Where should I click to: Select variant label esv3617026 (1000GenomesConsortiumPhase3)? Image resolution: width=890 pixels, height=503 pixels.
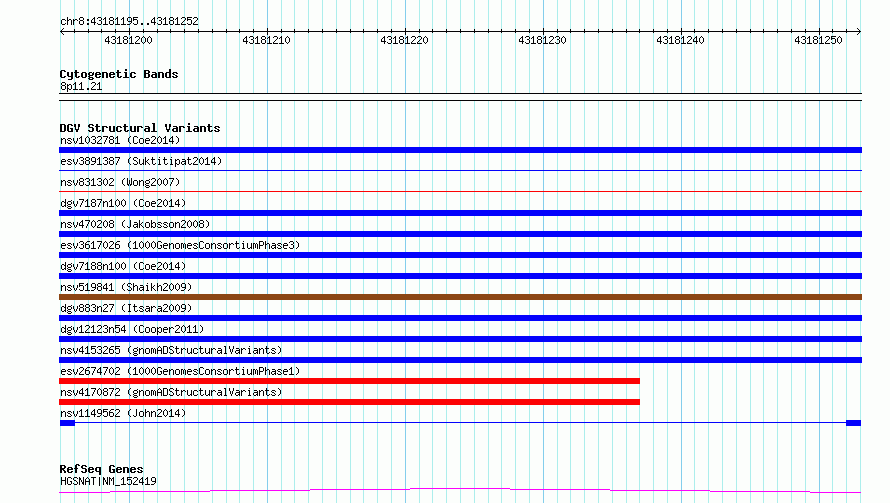click(x=180, y=245)
